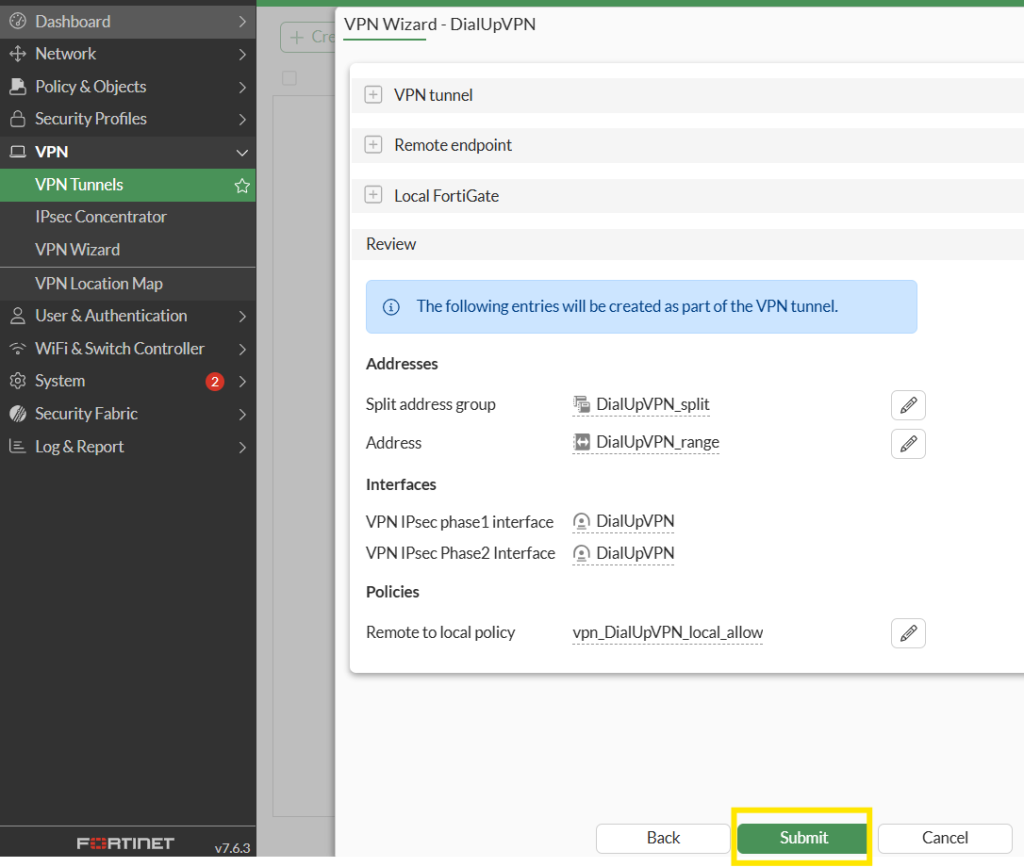This screenshot has height=867, width=1024.
Task: Toggle the select-all checkbox in the table header
Action: coord(289,78)
